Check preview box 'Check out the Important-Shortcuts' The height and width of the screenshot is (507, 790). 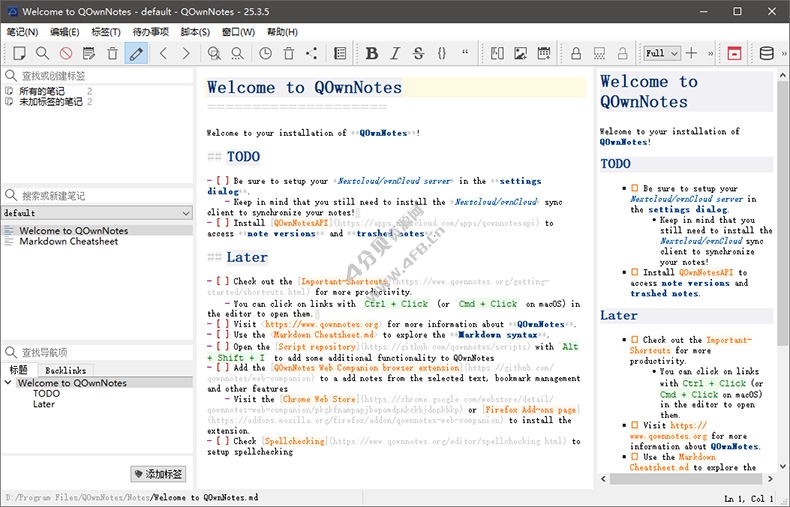[x=635, y=340]
